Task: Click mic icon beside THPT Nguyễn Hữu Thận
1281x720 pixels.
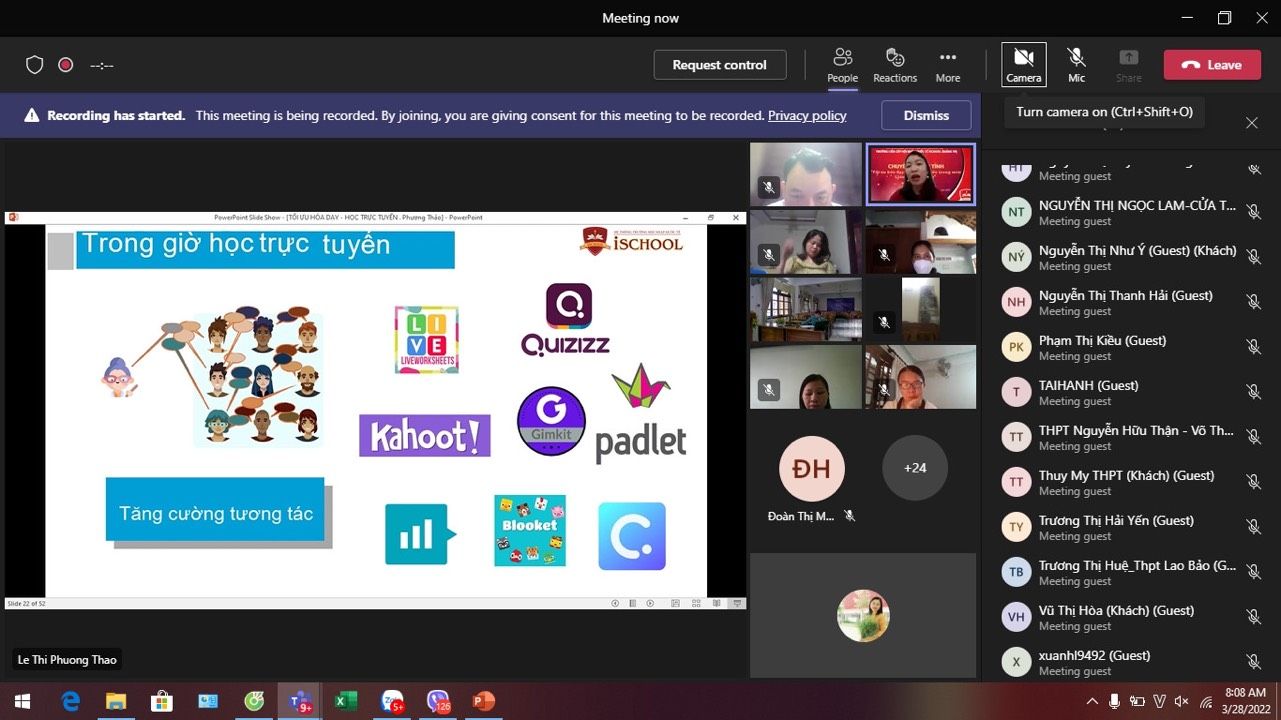Action: (1254, 437)
